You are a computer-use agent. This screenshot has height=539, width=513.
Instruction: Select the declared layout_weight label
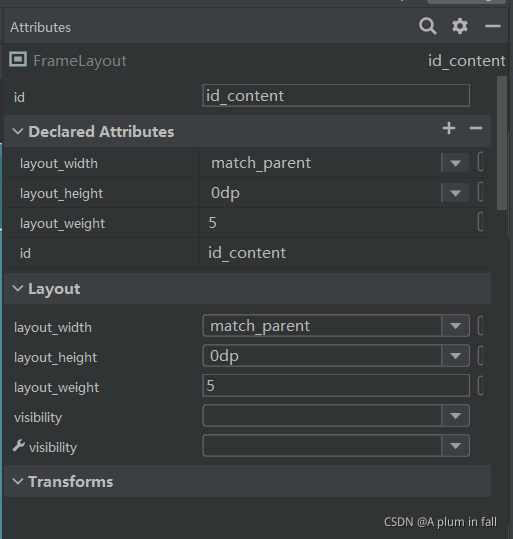(x=62, y=224)
